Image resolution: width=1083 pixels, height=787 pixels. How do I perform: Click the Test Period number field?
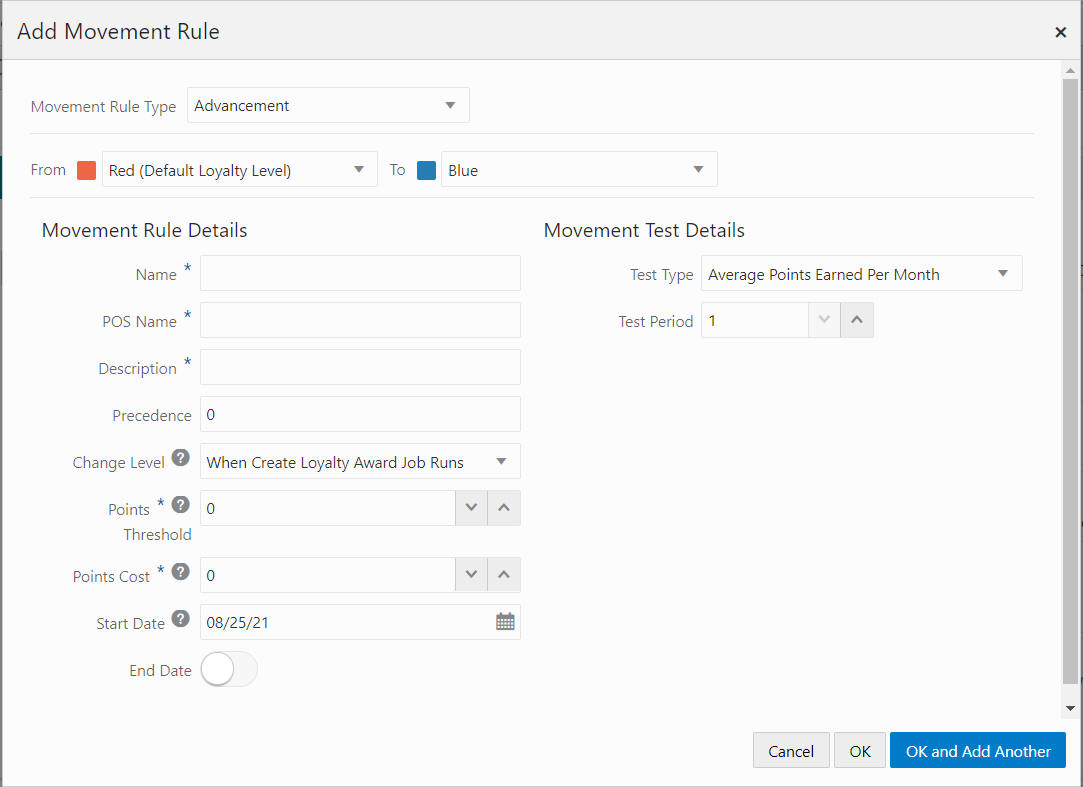[x=754, y=320]
